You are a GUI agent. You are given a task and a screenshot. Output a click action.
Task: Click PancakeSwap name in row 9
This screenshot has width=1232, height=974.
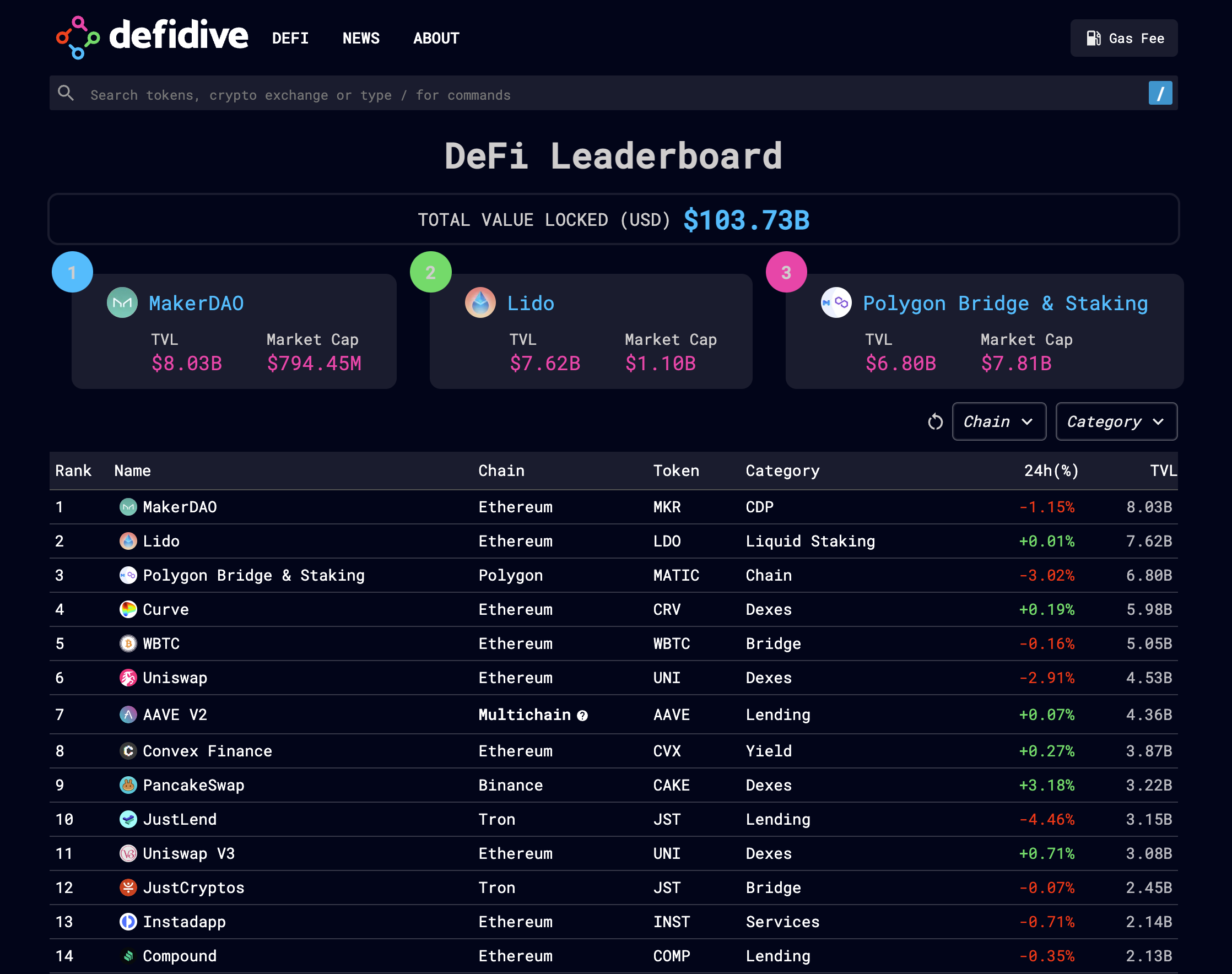[x=193, y=786]
